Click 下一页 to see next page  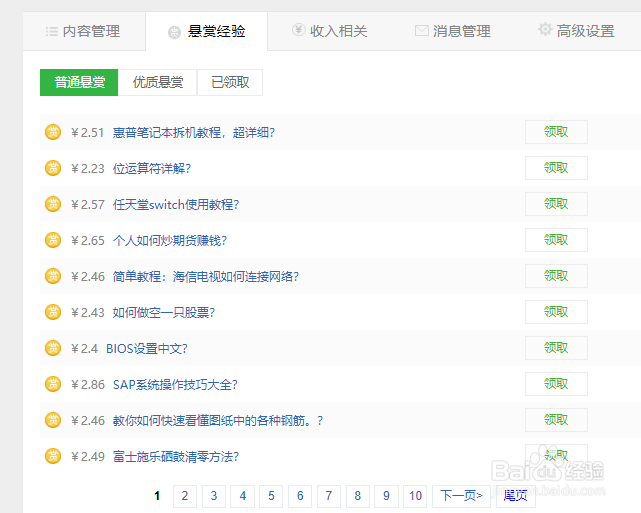[462, 496]
